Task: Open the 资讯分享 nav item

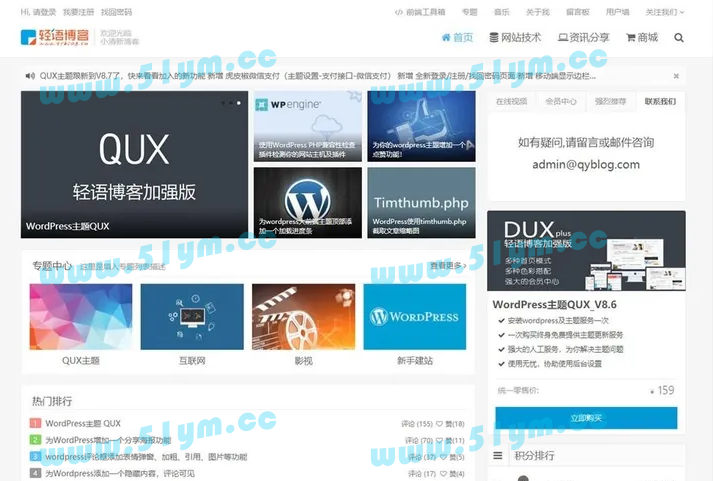Action: tap(583, 37)
